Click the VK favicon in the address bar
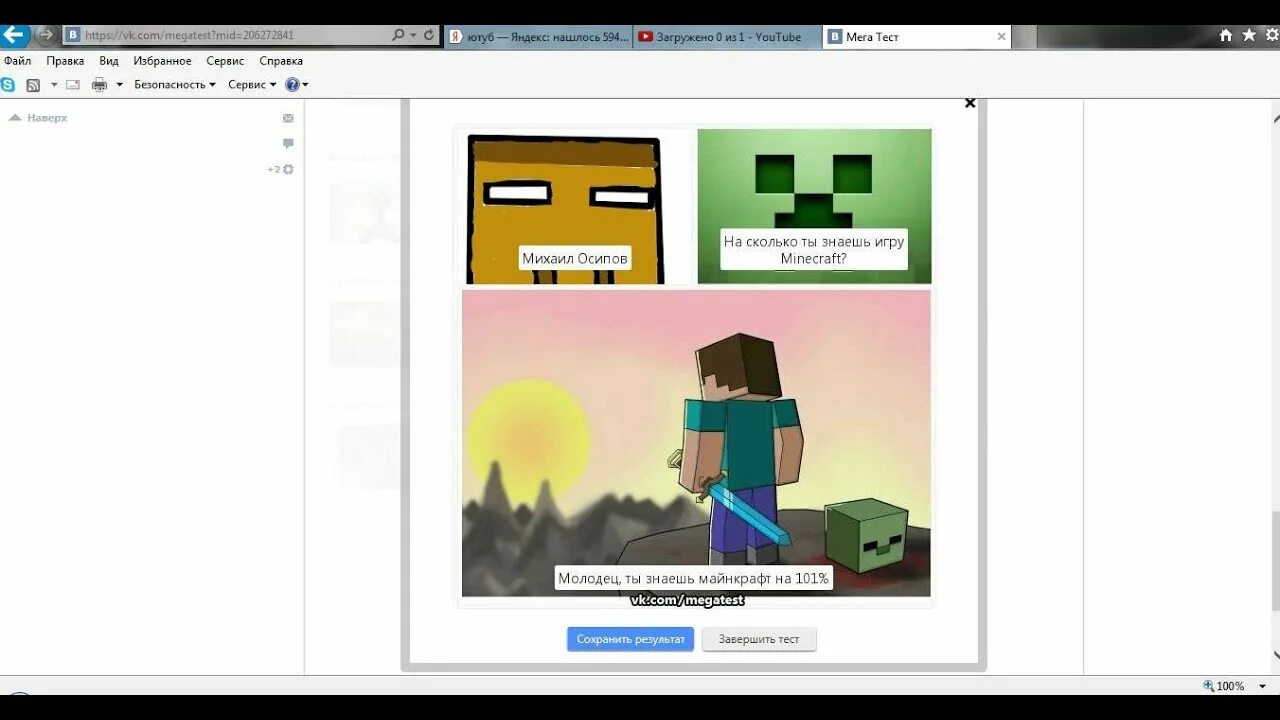Viewport: 1280px width, 720px height. tap(72, 35)
